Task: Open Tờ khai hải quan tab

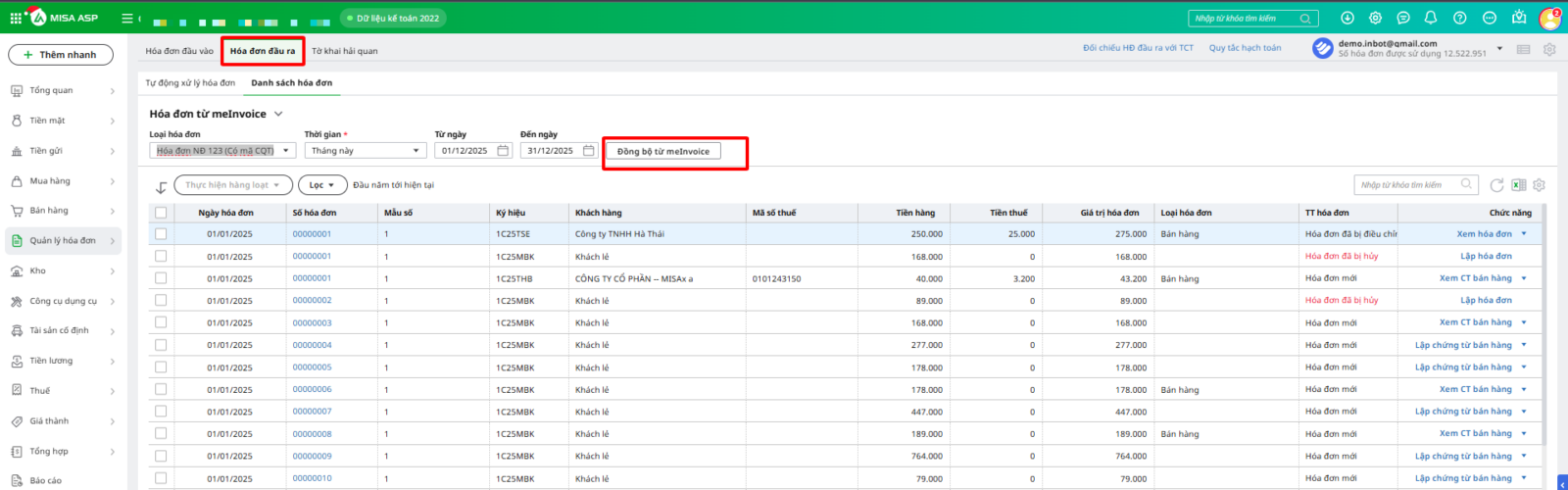Action: 344,51
